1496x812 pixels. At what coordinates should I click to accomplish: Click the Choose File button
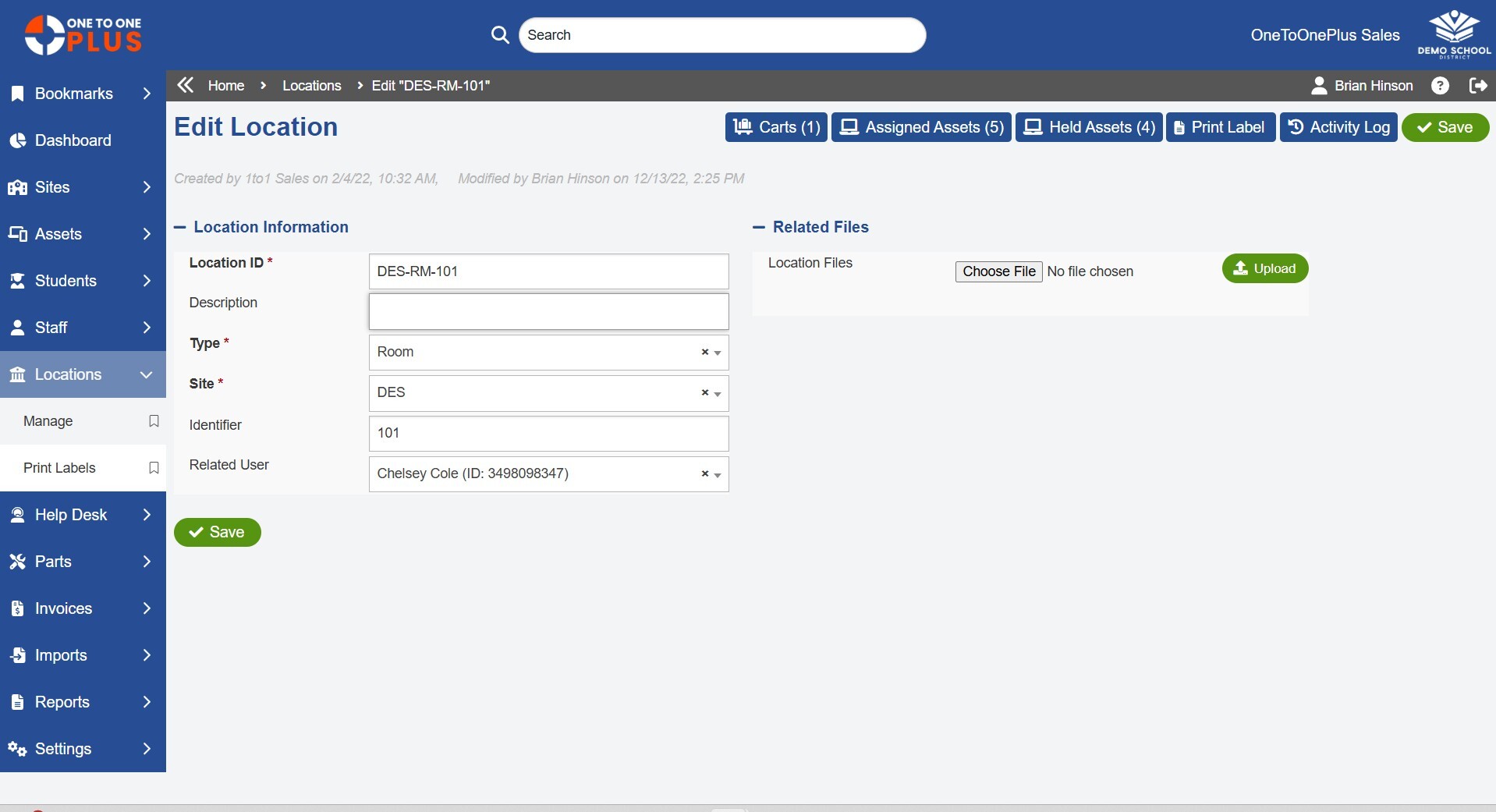pos(998,271)
